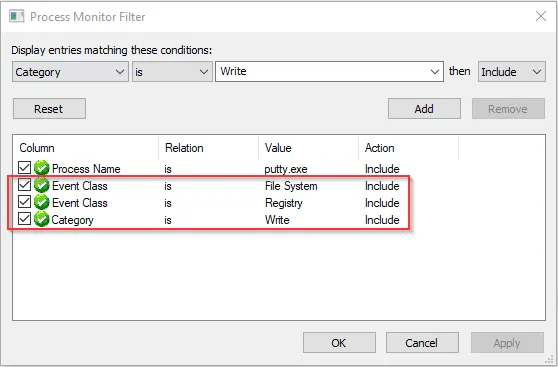Click Include action in putty.exe row
Screen dimensions: 558x367
click(382, 169)
